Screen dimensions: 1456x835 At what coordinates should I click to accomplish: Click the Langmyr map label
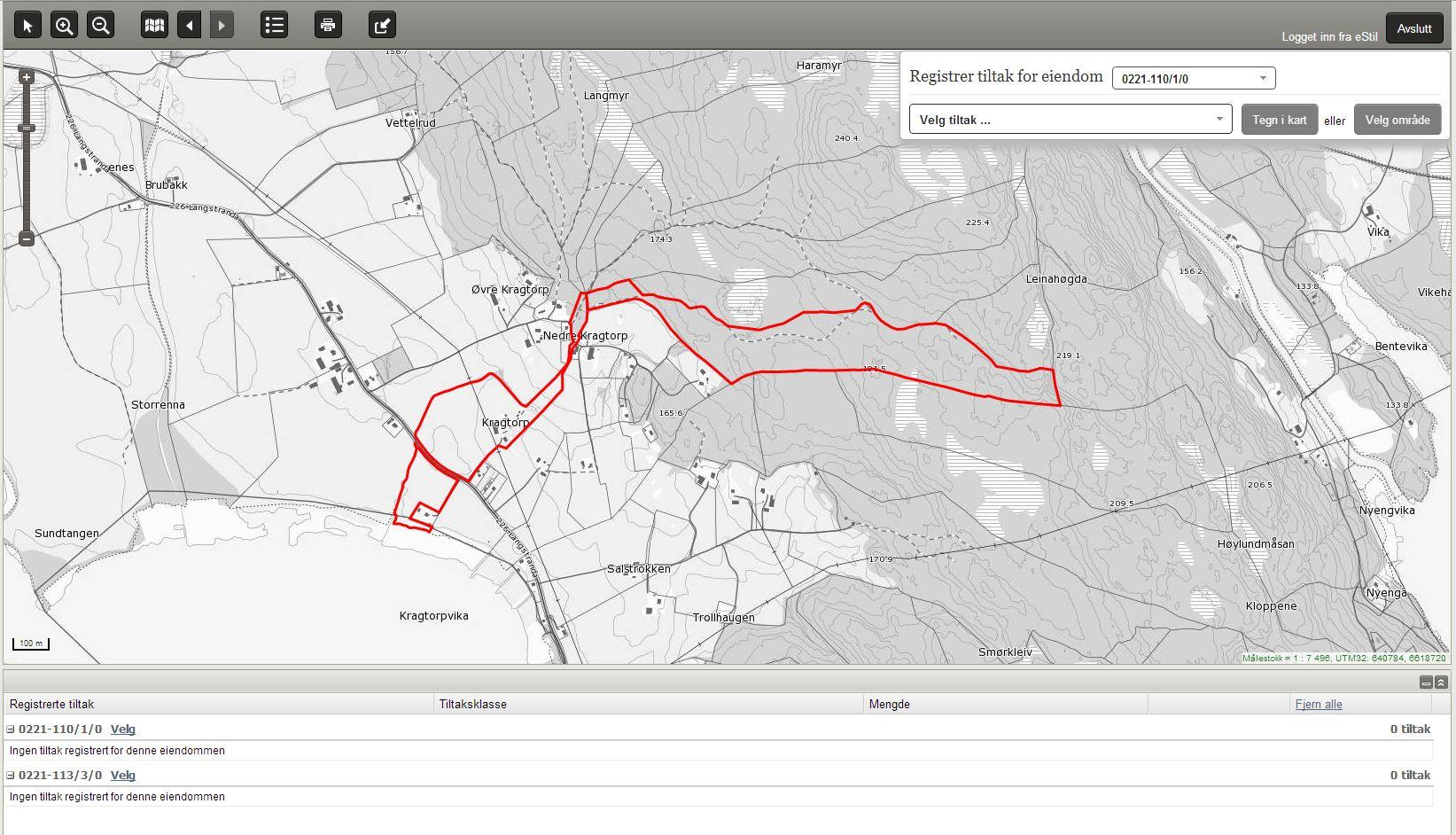[x=606, y=95]
